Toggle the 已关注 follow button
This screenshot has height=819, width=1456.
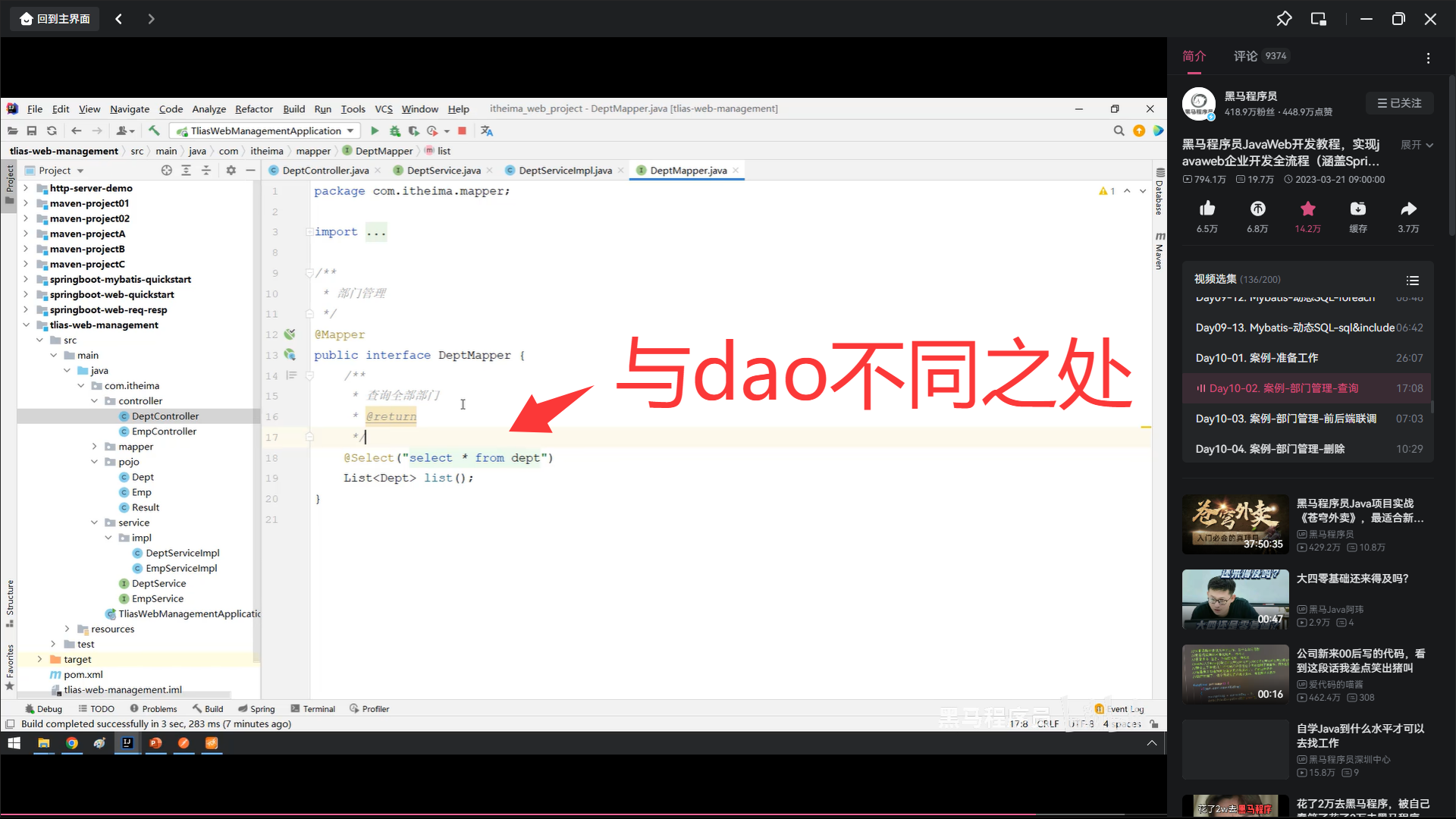point(1399,103)
